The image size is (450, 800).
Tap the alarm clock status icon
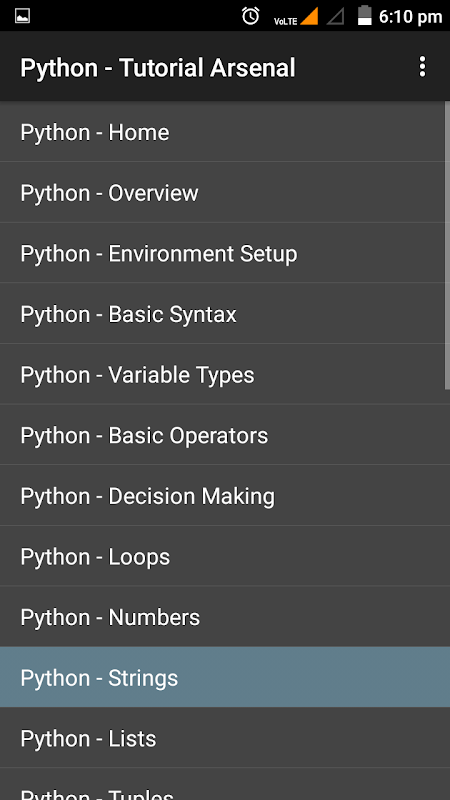[251, 16]
